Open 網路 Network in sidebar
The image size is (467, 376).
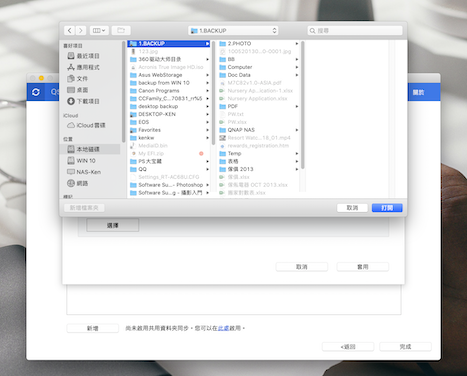pos(78,183)
